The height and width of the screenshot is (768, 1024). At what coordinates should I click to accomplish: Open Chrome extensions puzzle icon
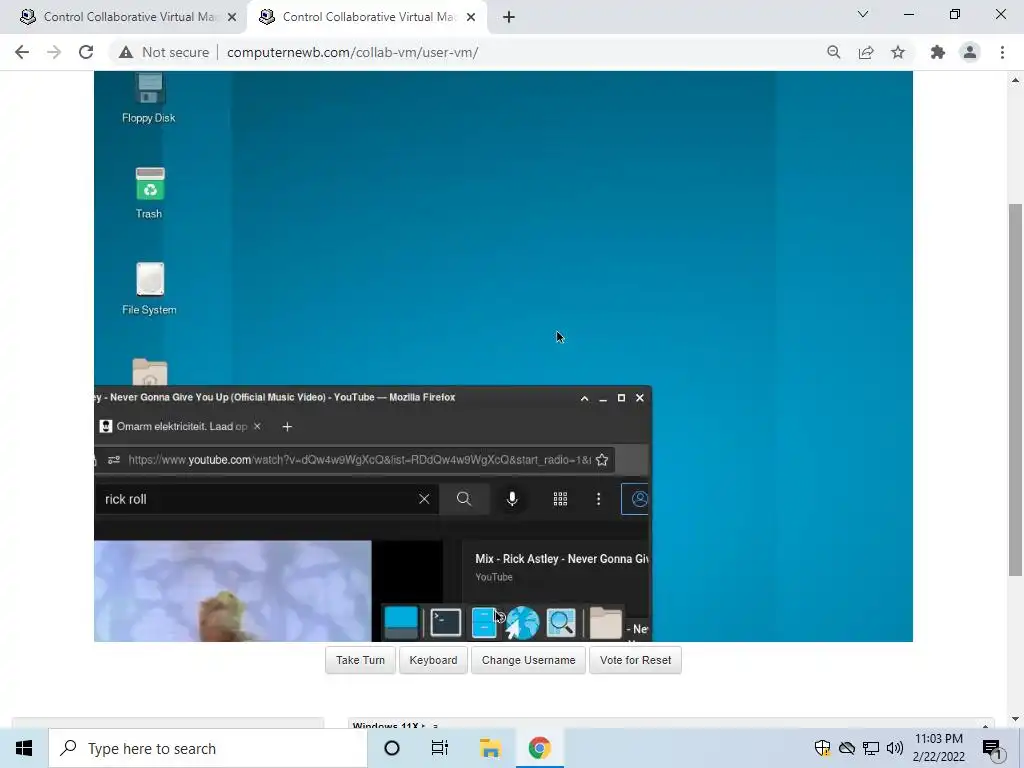tap(938, 52)
